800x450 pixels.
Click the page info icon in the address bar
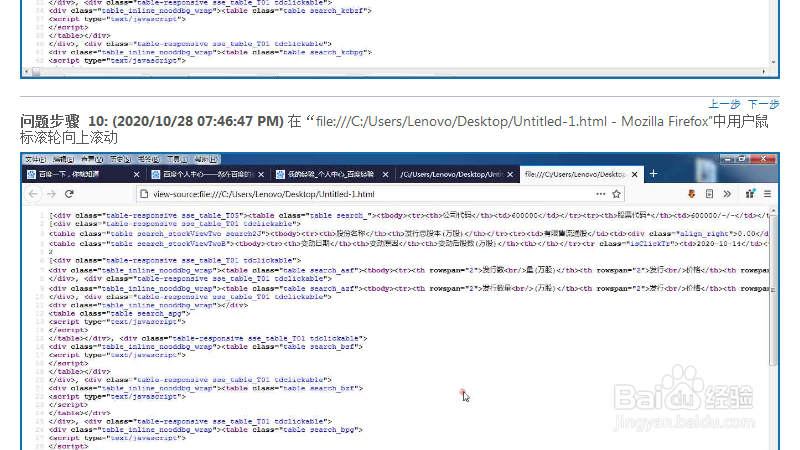[x=144, y=194]
